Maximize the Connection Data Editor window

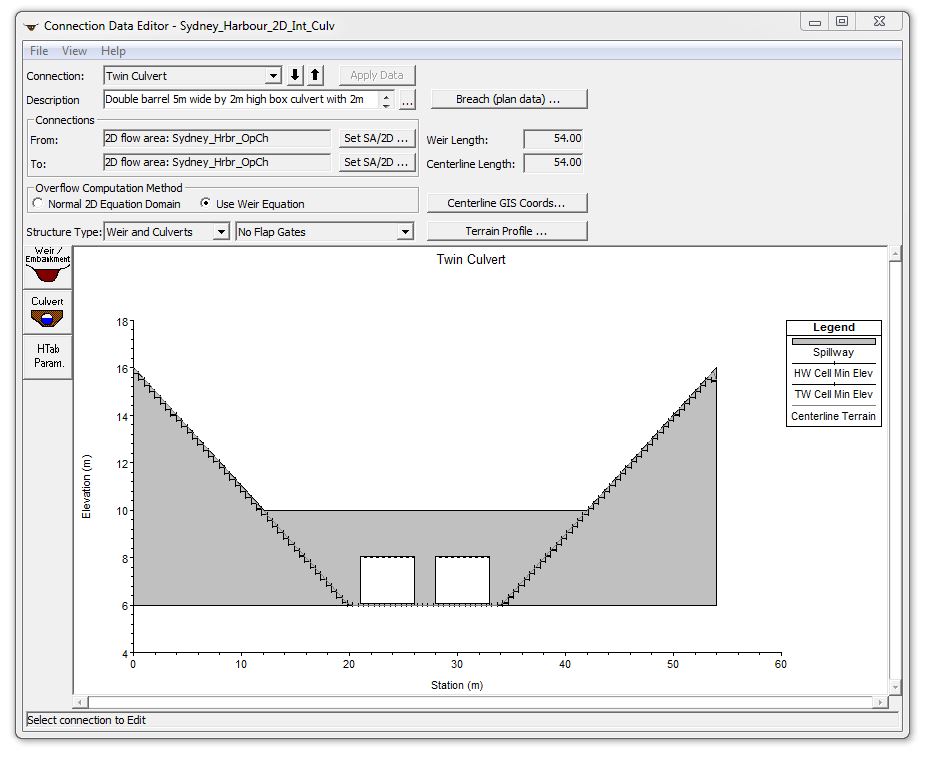click(842, 21)
